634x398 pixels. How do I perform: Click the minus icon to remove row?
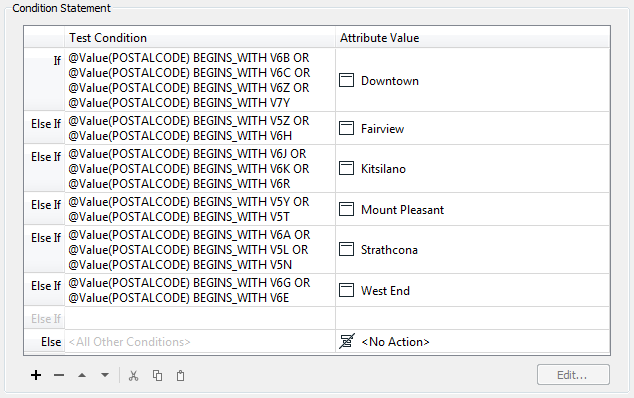pos(59,375)
